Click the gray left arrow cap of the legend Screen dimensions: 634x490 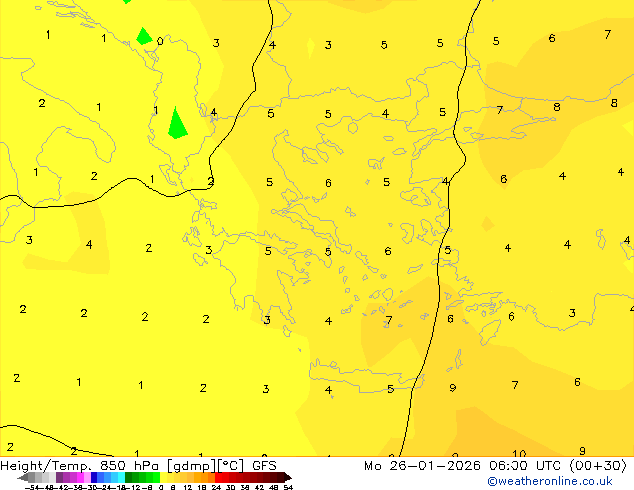tap(23, 477)
